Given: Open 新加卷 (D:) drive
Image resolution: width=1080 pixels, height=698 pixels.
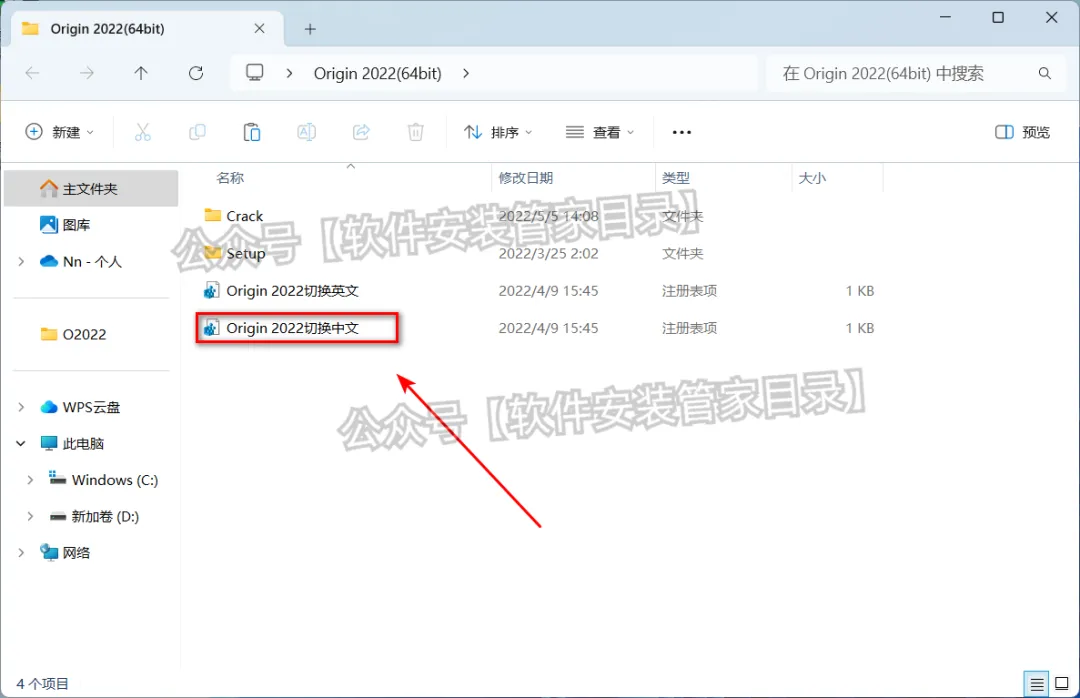Looking at the screenshot, I should [x=94, y=516].
